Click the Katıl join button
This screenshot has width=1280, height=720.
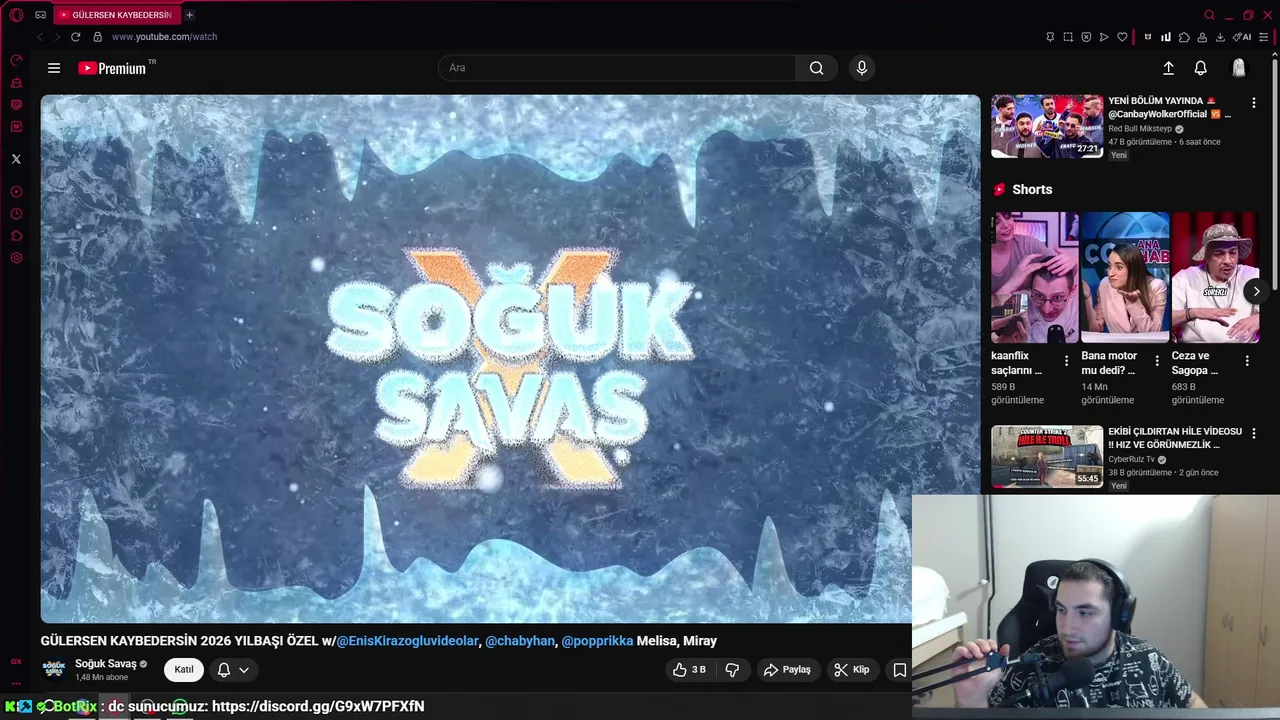pos(184,670)
